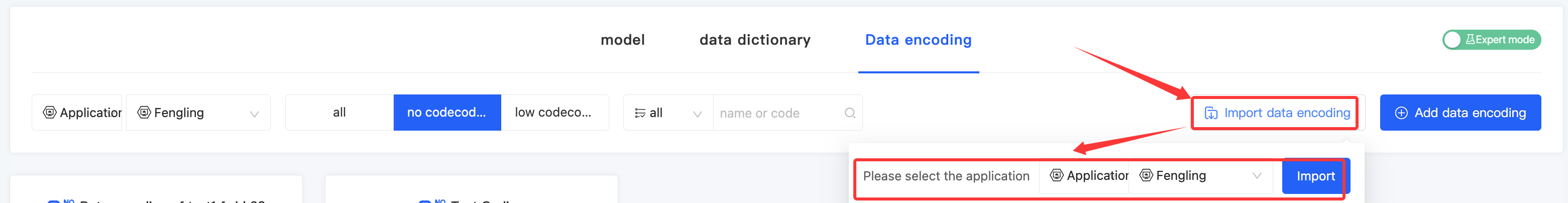The image size is (1568, 203).
Task: Click the import icon beside 'Import data encoding'
Action: click(x=1211, y=114)
